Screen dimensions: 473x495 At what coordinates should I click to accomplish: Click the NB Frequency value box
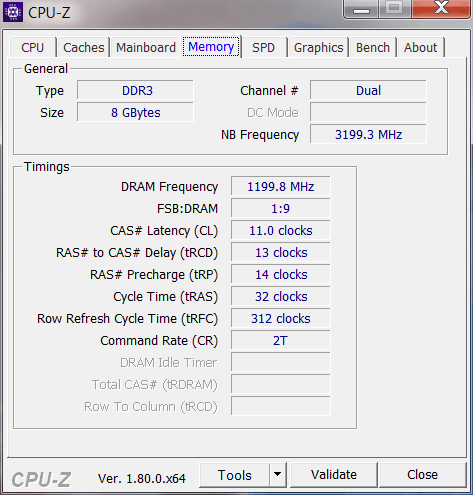(x=368, y=134)
